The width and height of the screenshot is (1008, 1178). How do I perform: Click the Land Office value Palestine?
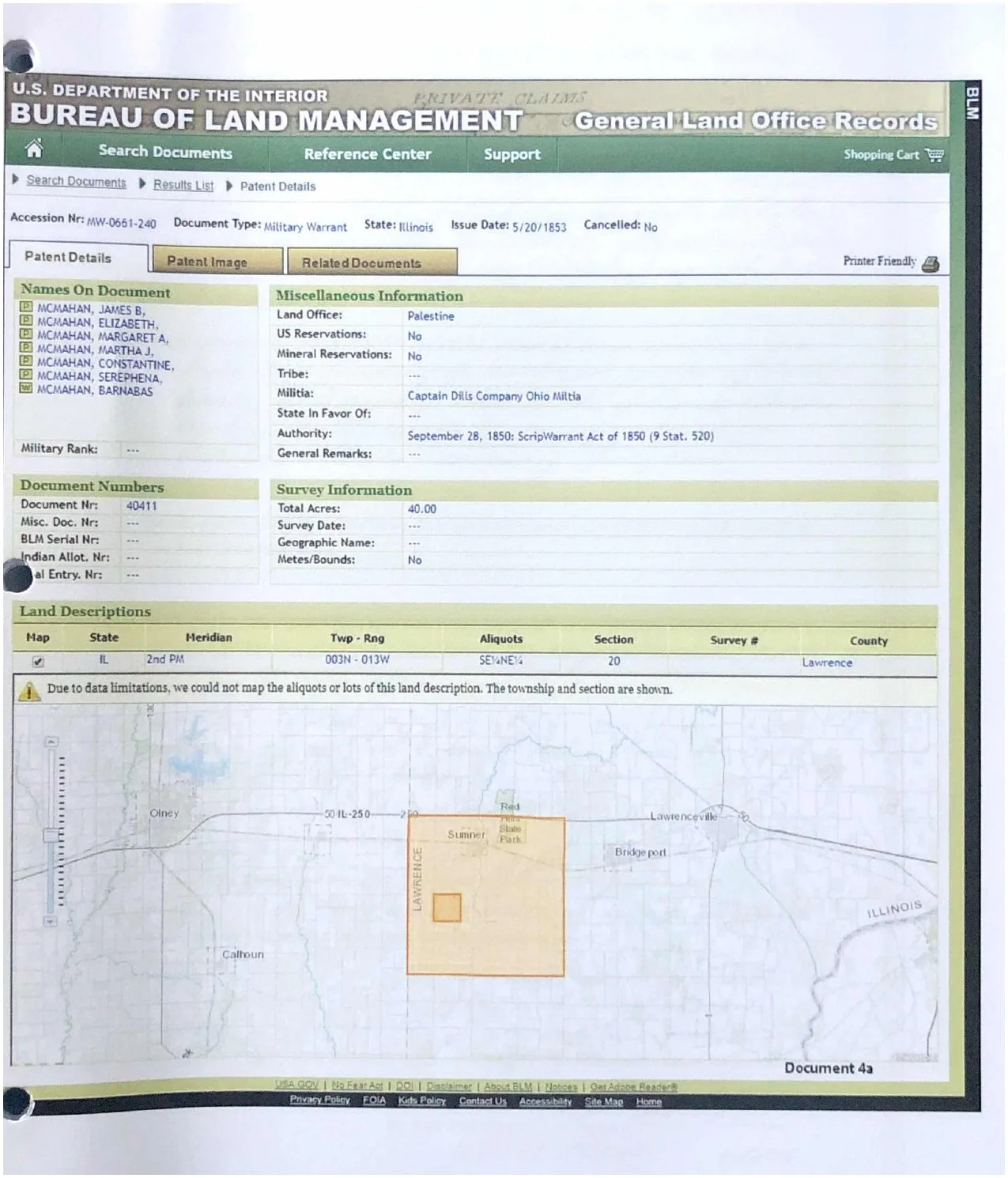[x=431, y=316]
